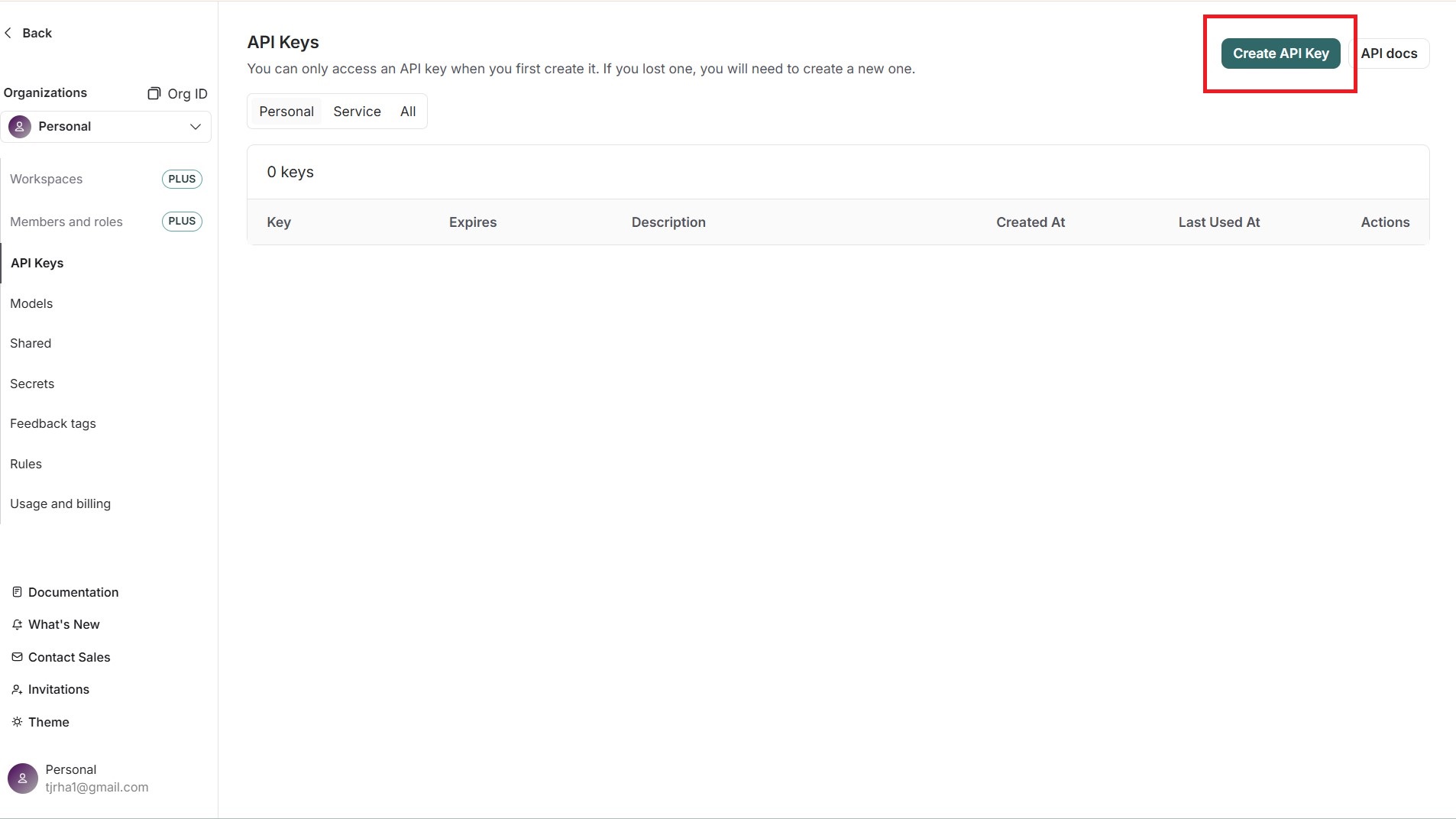1456x819 pixels.
Task: Click the PLUS badge beside Workspaces
Action: (x=182, y=179)
